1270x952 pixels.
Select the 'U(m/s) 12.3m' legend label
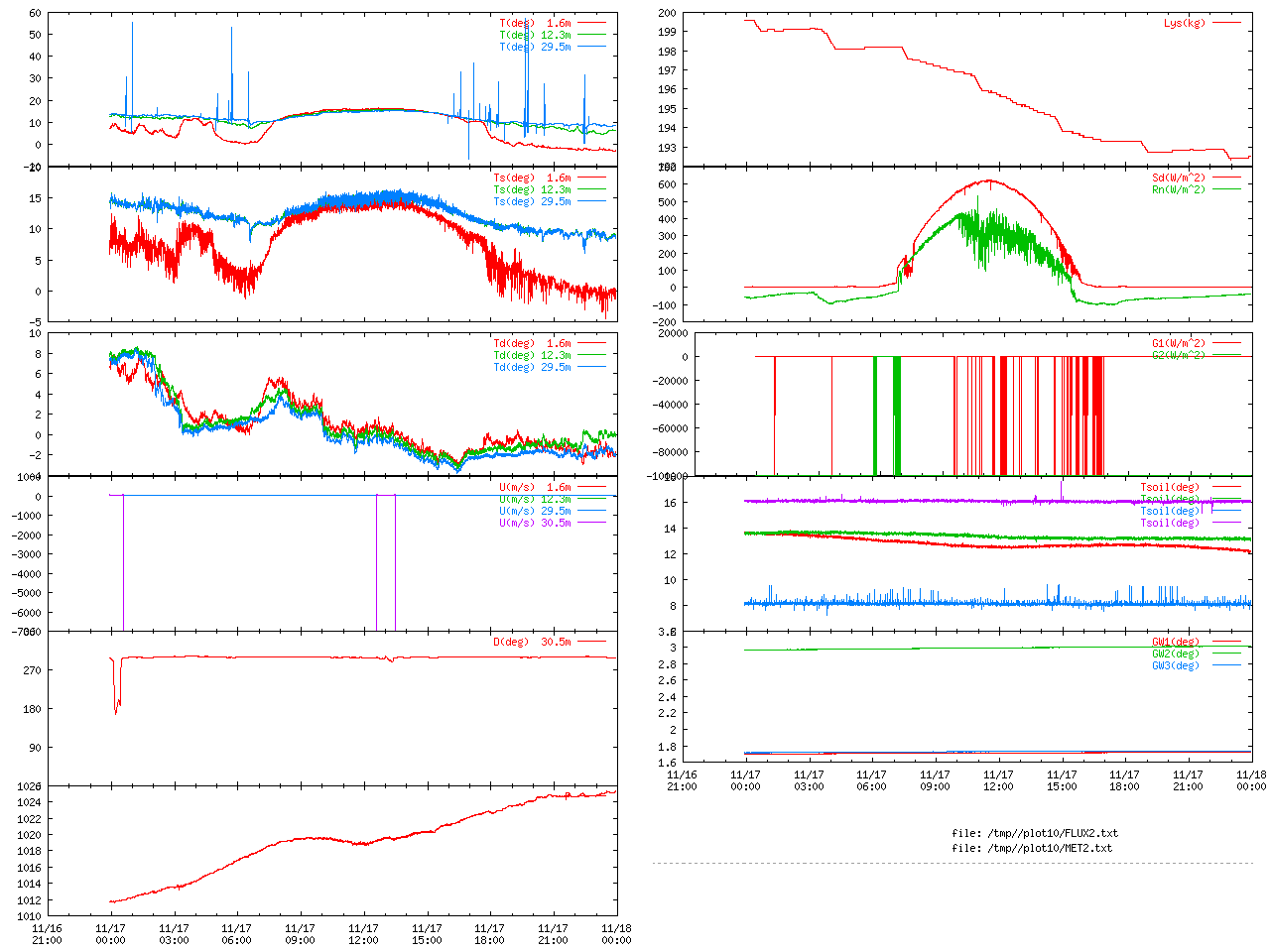coord(536,500)
